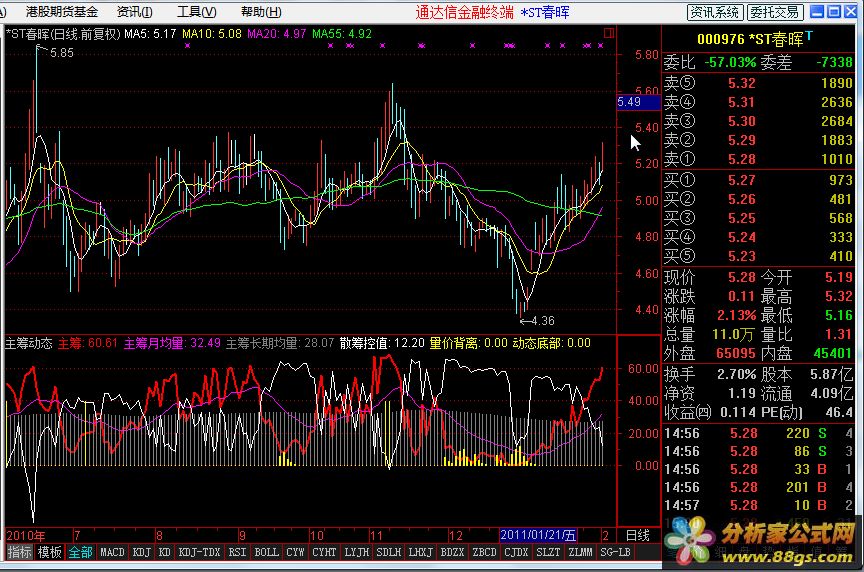Click the 主筹动态 indicator name
Screen dimensions: 864x572
[x=29, y=343]
